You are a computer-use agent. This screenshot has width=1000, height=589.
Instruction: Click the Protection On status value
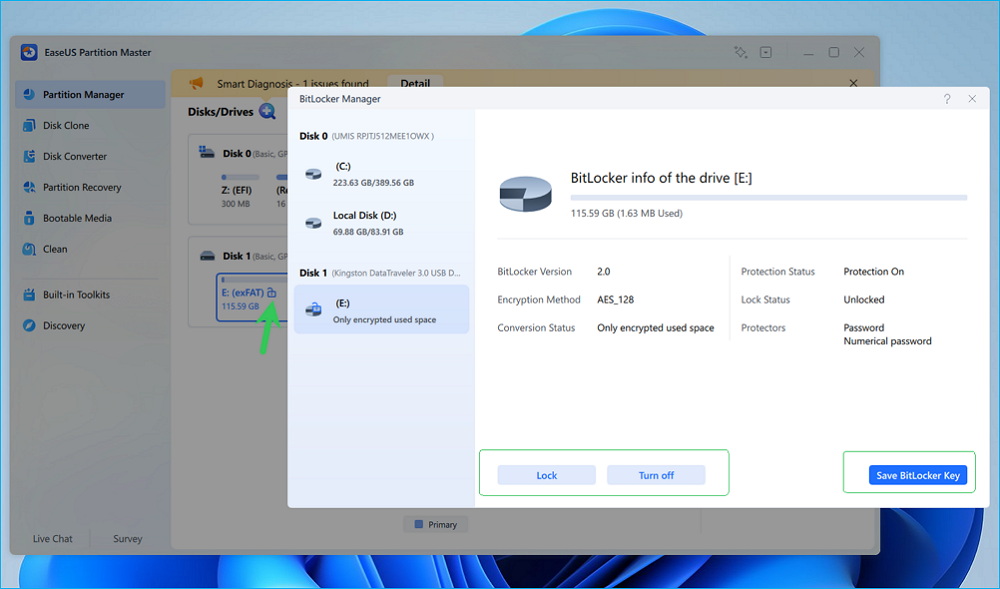click(874, 272)
